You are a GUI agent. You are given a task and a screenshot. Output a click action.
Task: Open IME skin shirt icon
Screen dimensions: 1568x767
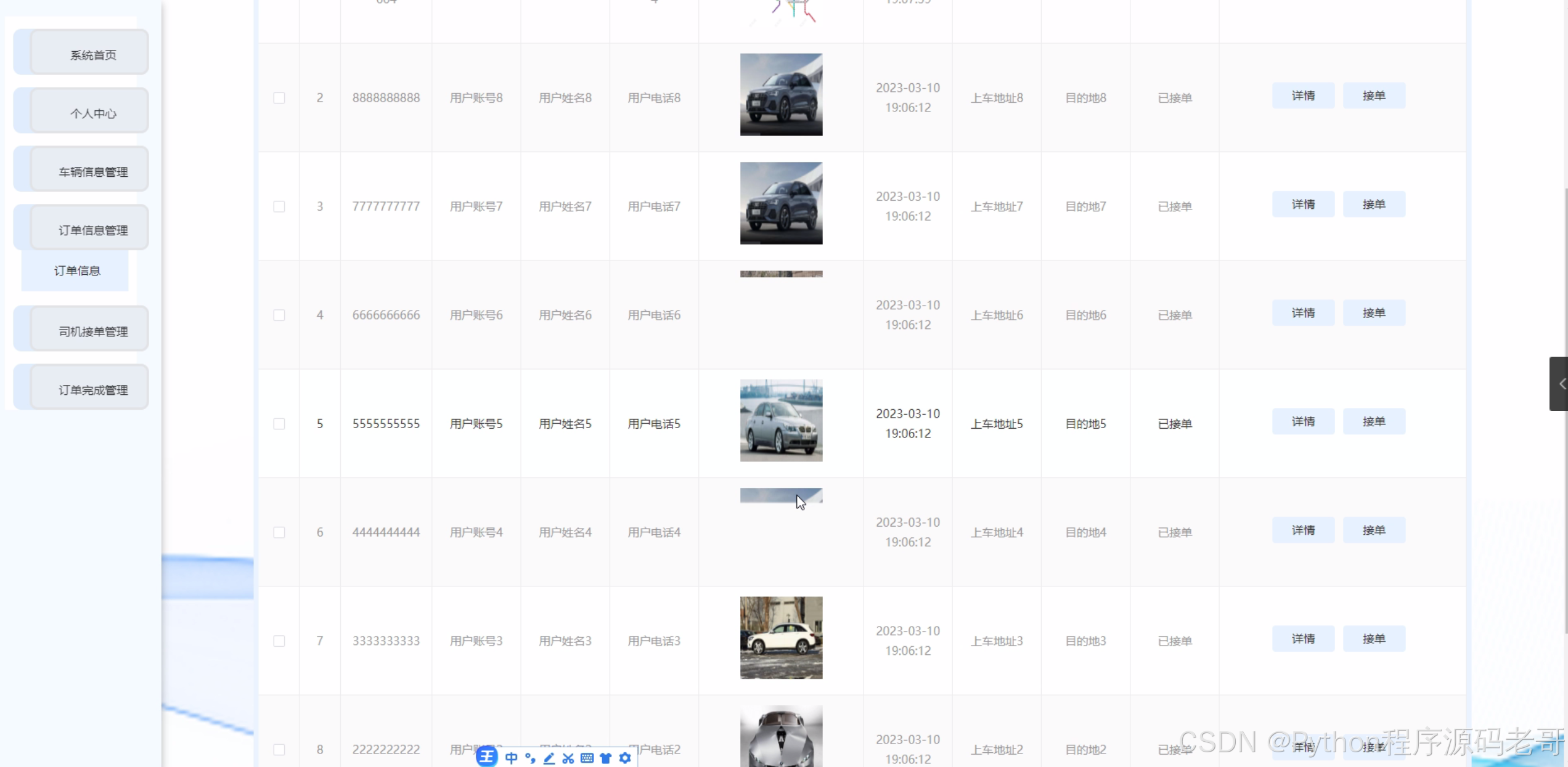point(606,758)
